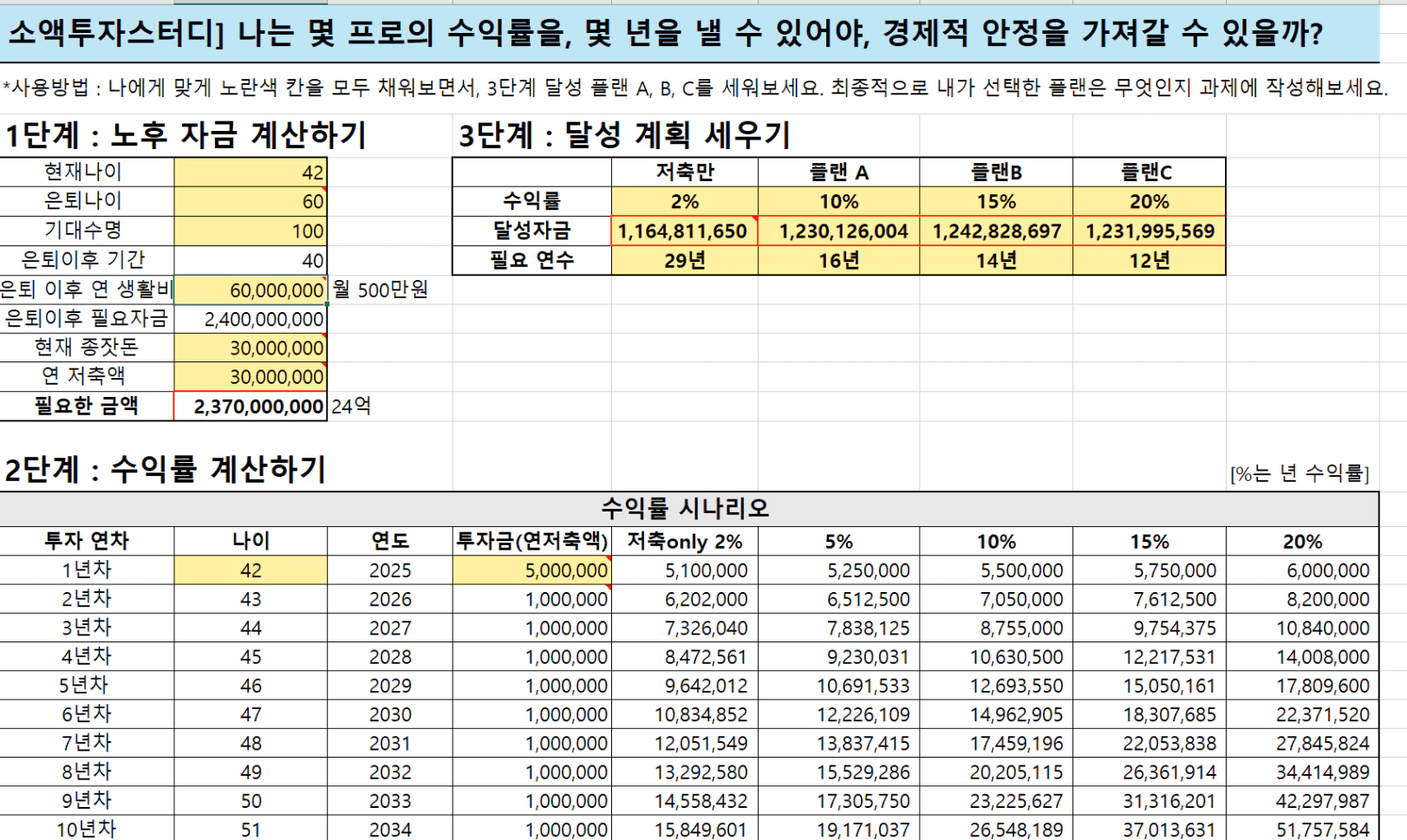The width and height of the screenshot is (1407, 840).
Task: Click the required amount cell 2,370,000,000
Action: [251, 407]
